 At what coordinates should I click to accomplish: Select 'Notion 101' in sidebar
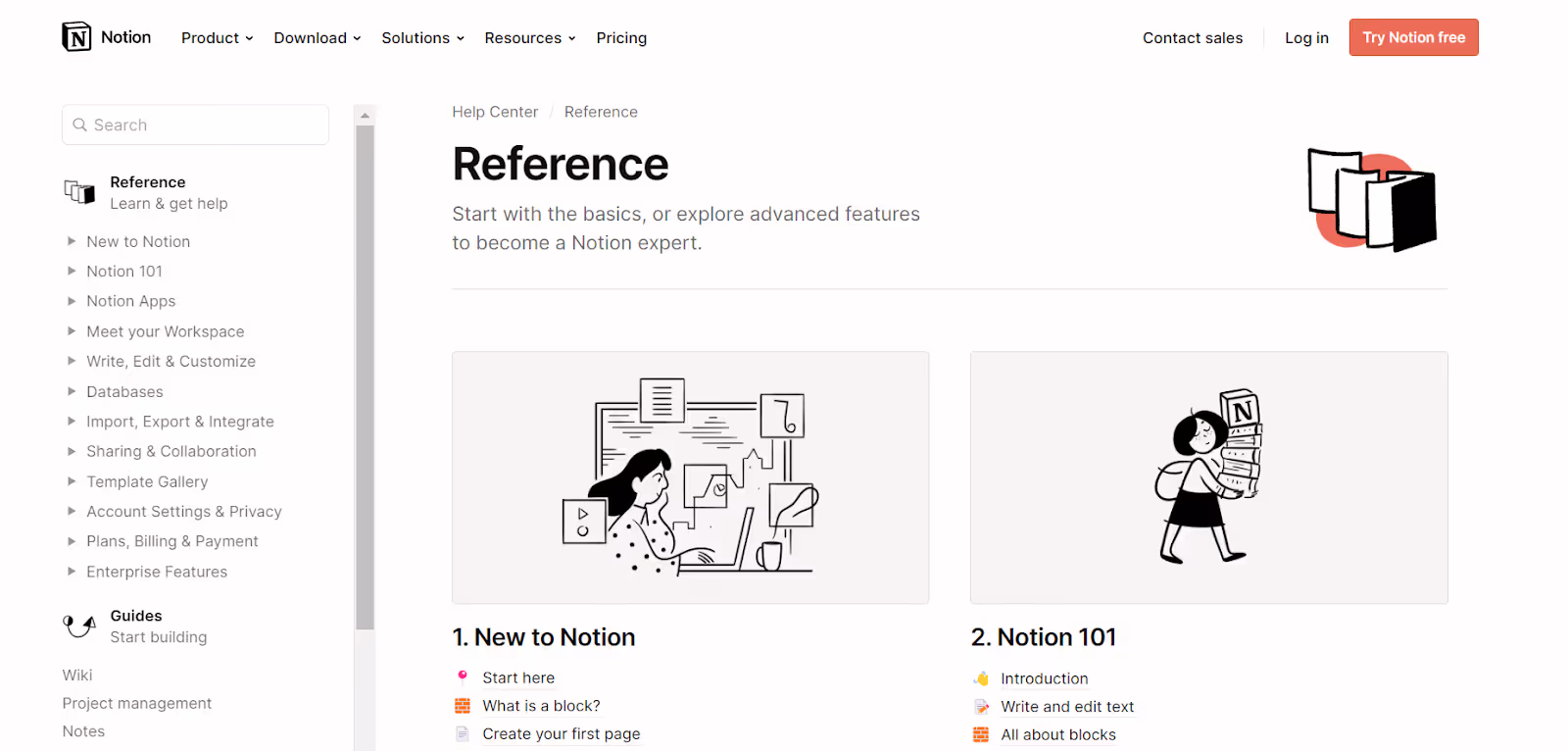click(124, 271)
